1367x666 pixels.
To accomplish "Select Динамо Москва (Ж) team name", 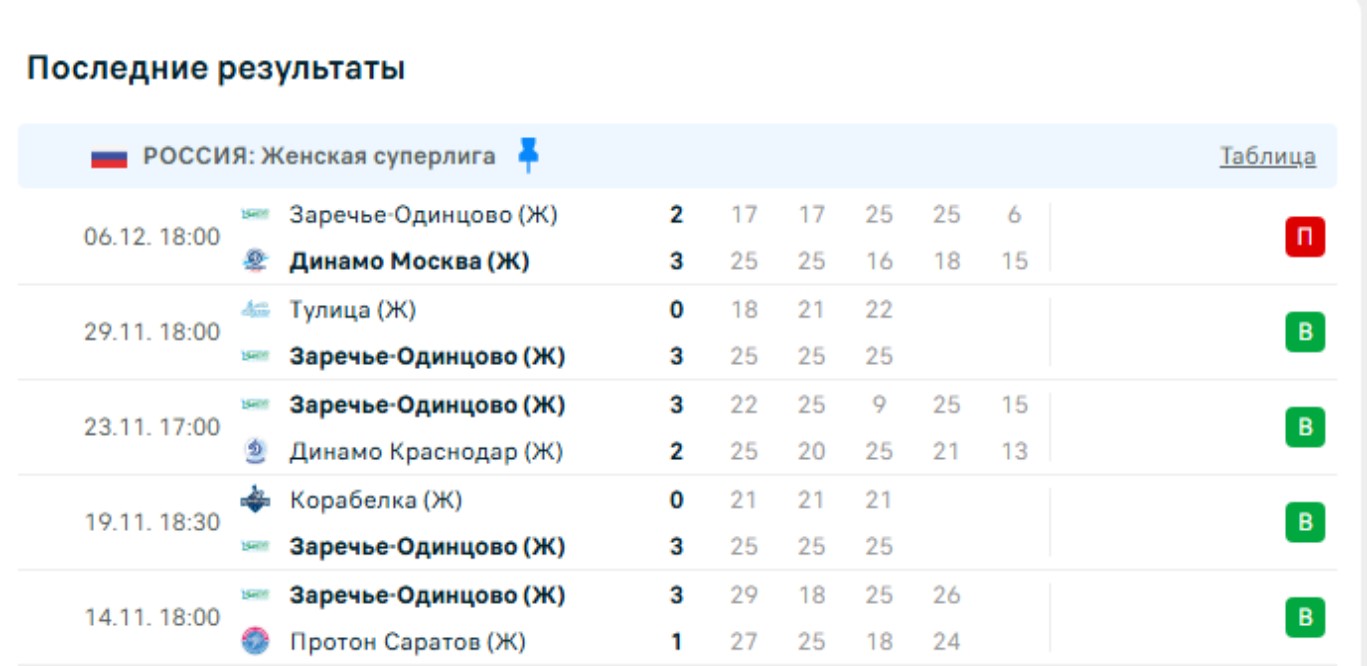I will pos(409,262).
